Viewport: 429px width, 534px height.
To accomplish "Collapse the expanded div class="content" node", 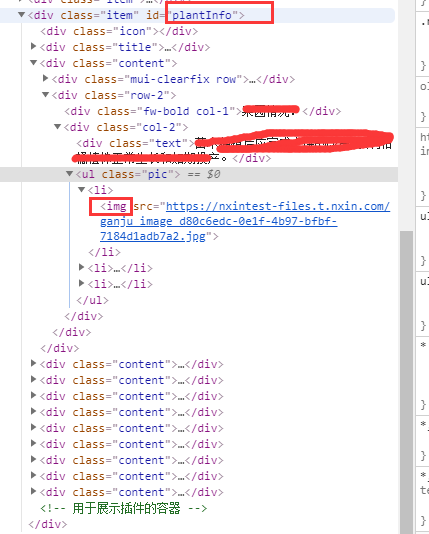I will [x=33, y=63].
